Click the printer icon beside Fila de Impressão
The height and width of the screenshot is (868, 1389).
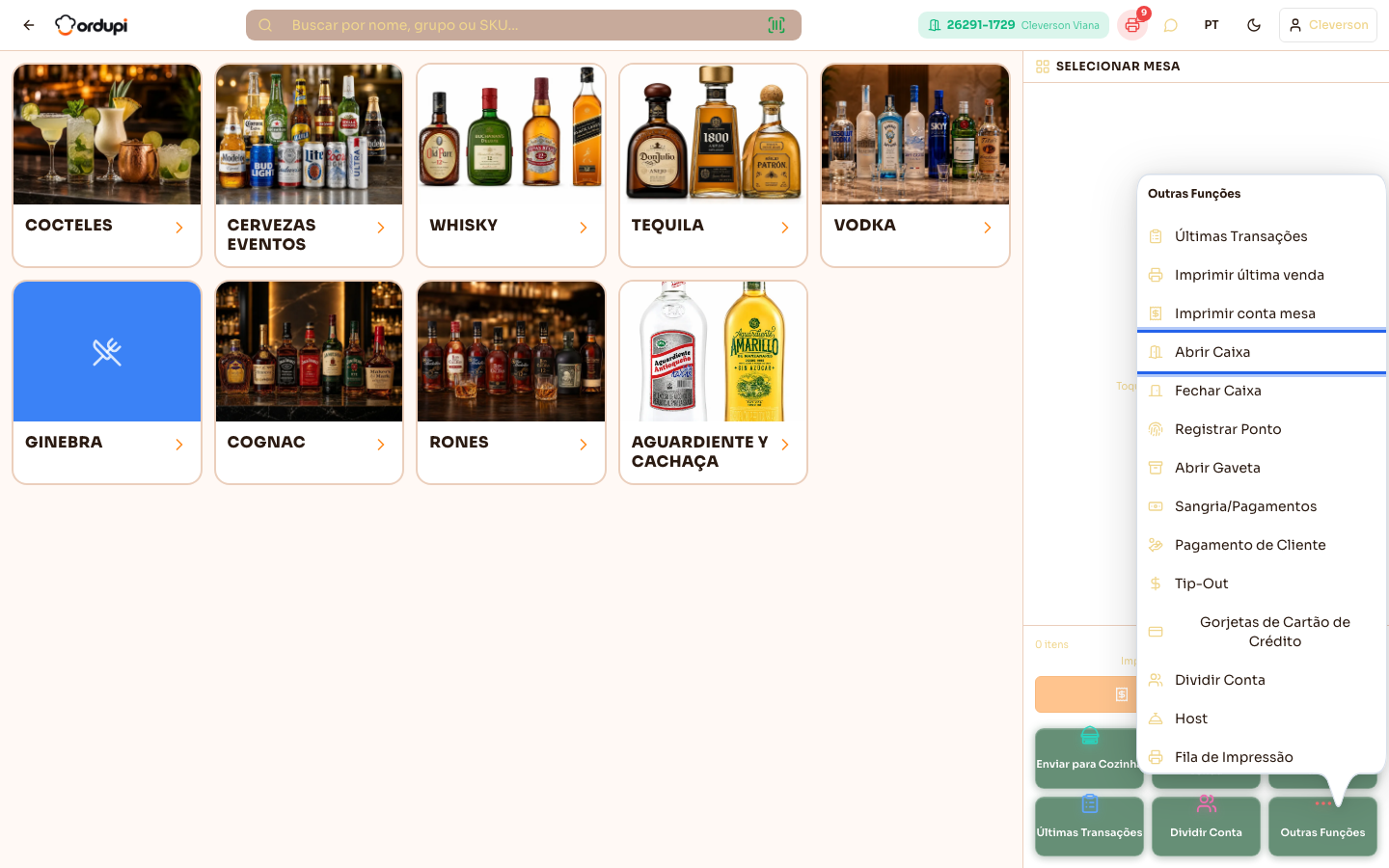click(x=1156, y=757)
